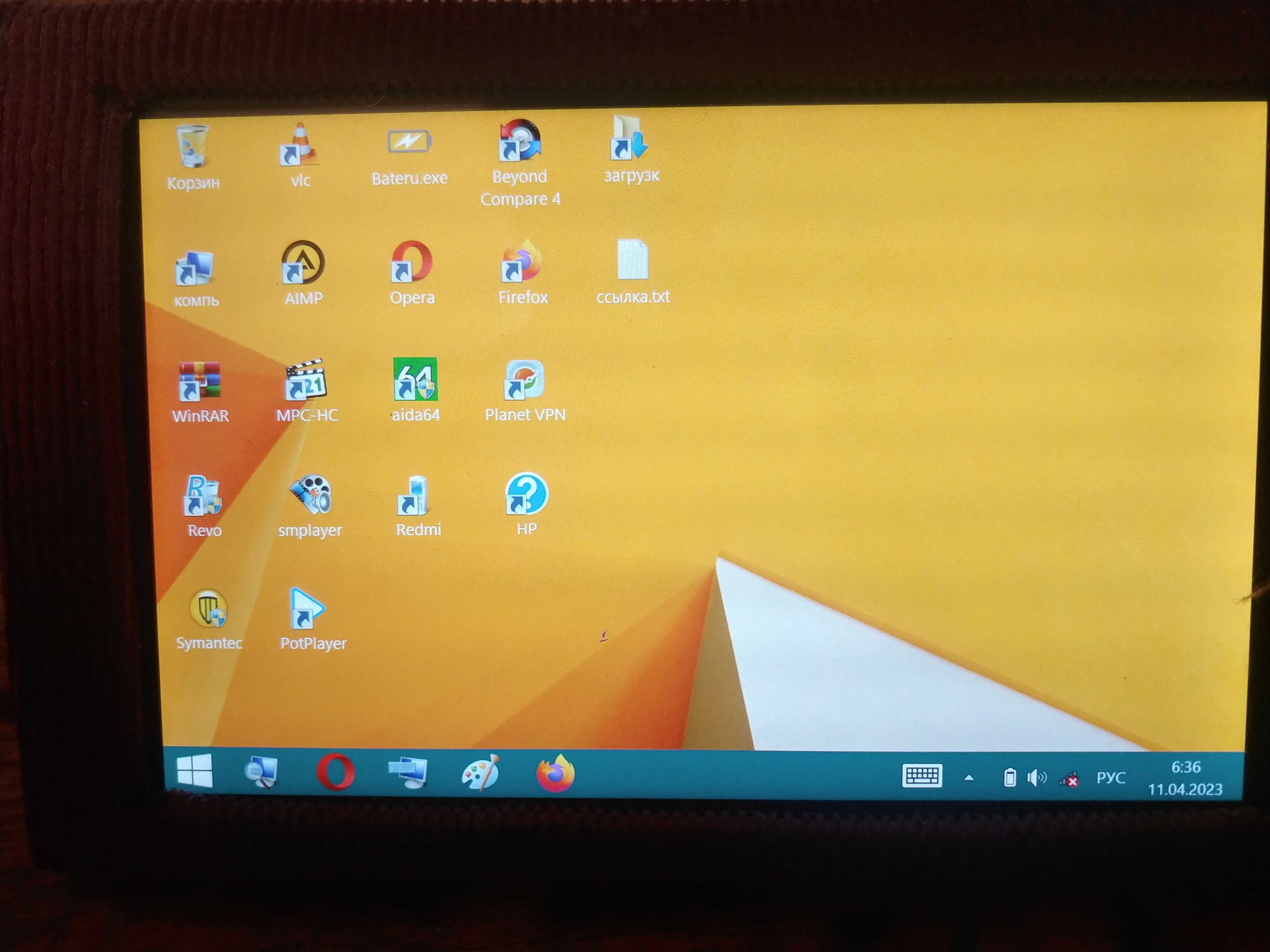
Task: Click the aida64 desktop shortcut
Action: (415, 390)
